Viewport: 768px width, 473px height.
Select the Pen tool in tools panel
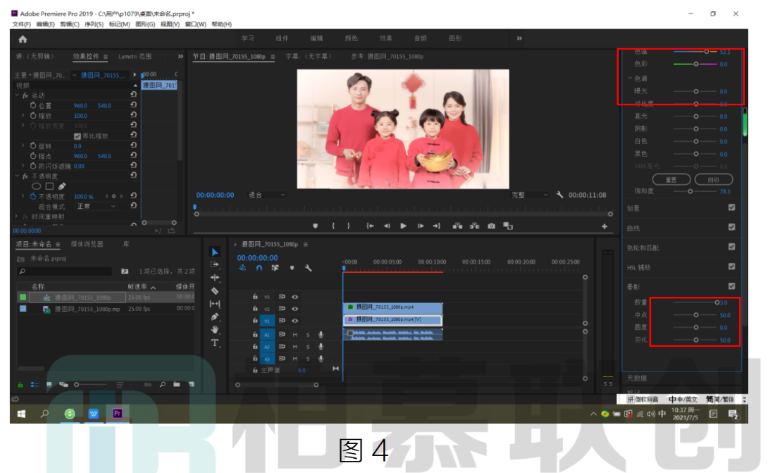tap(215, 317)
